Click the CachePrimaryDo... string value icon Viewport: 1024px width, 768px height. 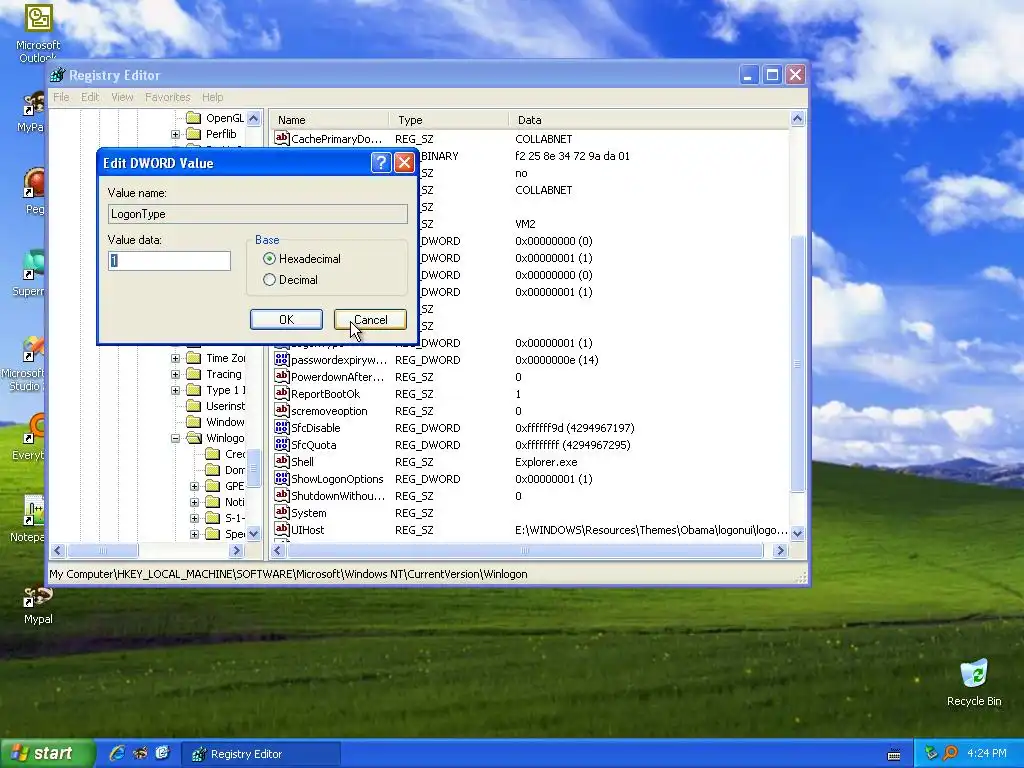(281, 138)
